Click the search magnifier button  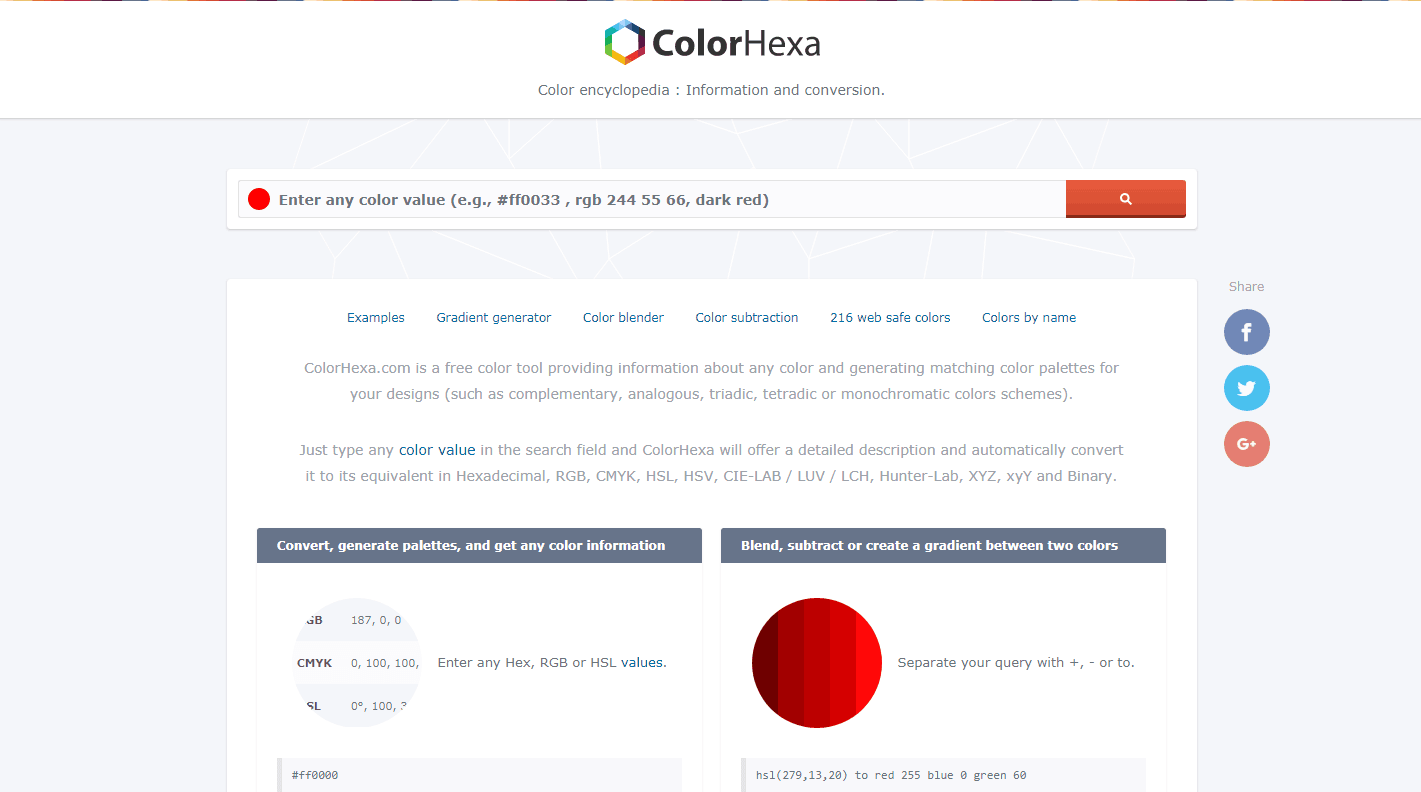click(x=1125, y=199)
